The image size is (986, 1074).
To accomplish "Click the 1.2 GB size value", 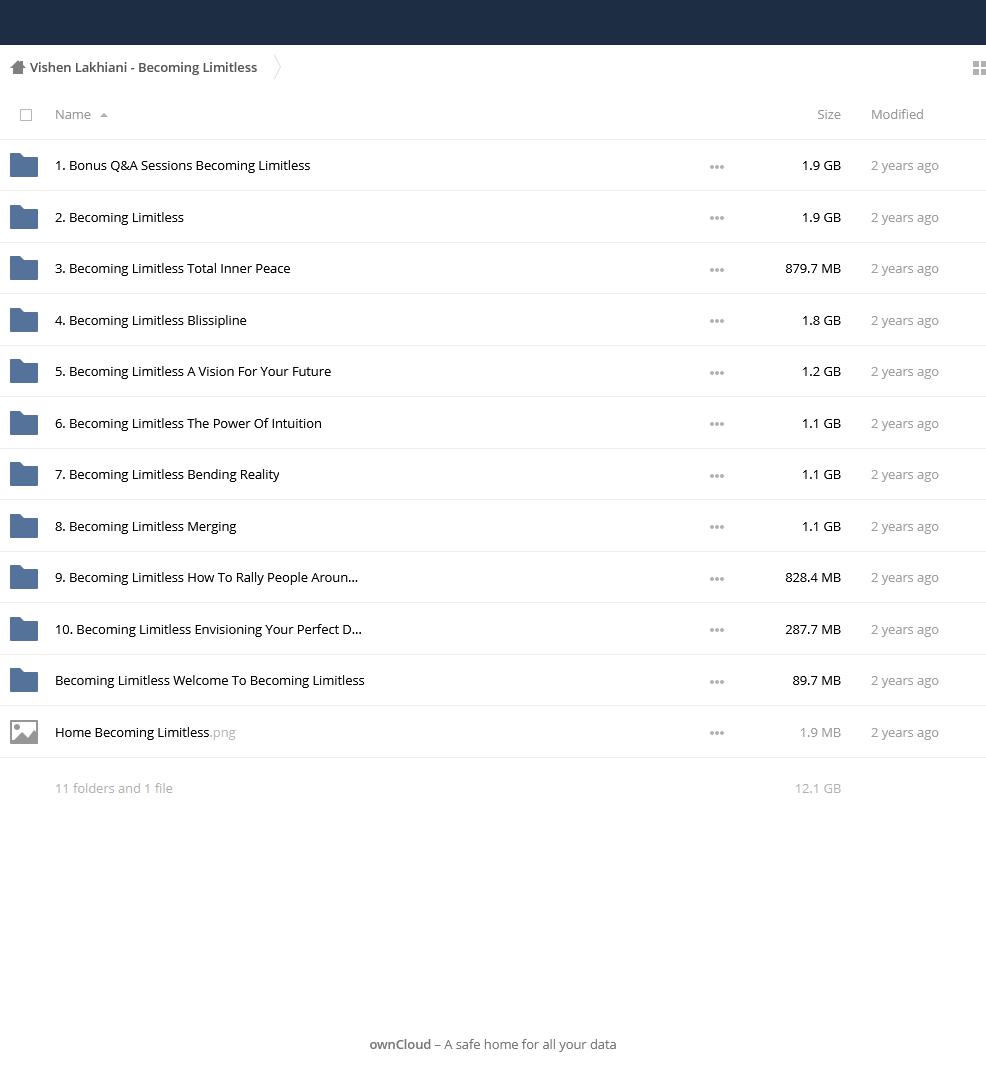I will (x=821, y=371).
